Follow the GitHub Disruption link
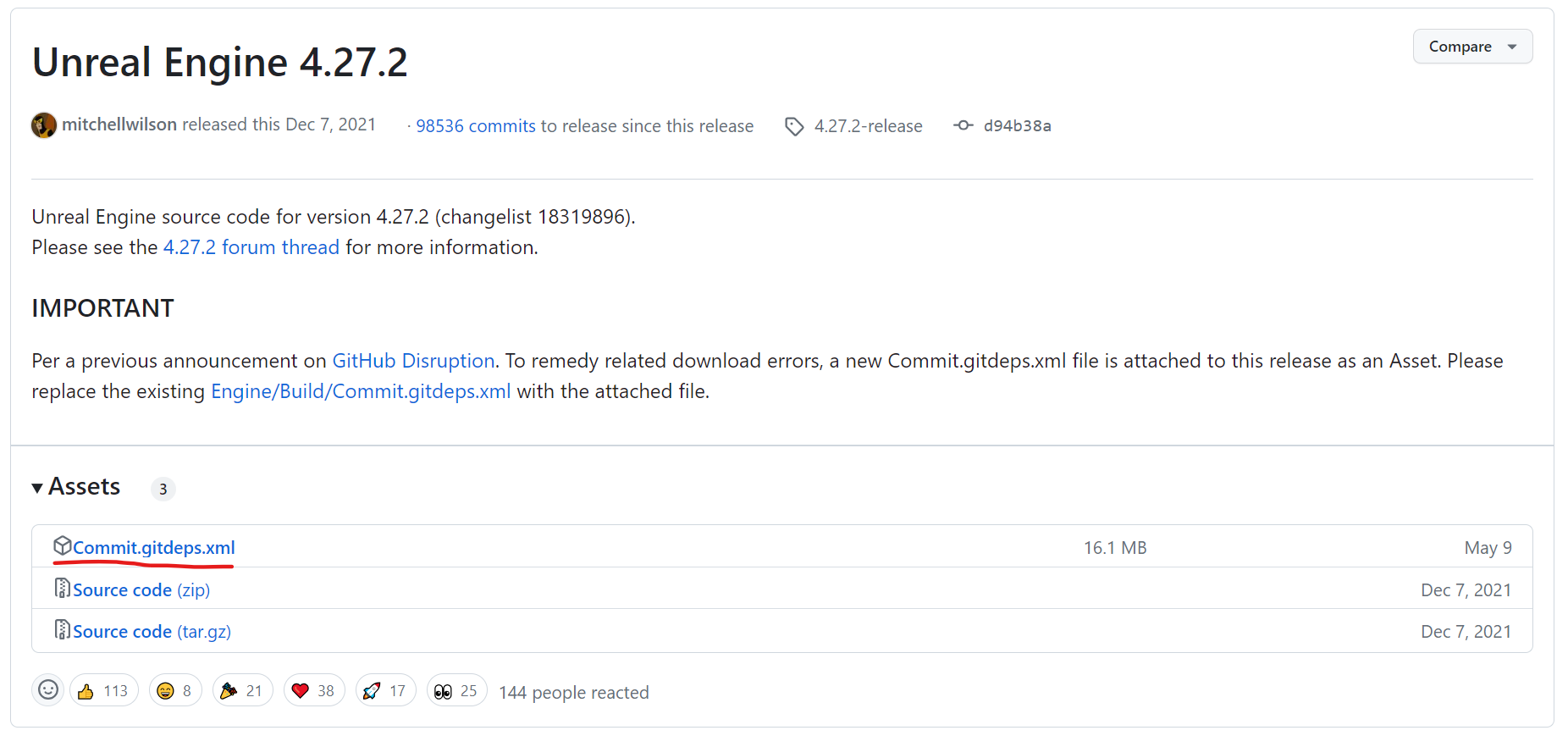The width and height of the screenshot is (1568, 747). (413, 361)
